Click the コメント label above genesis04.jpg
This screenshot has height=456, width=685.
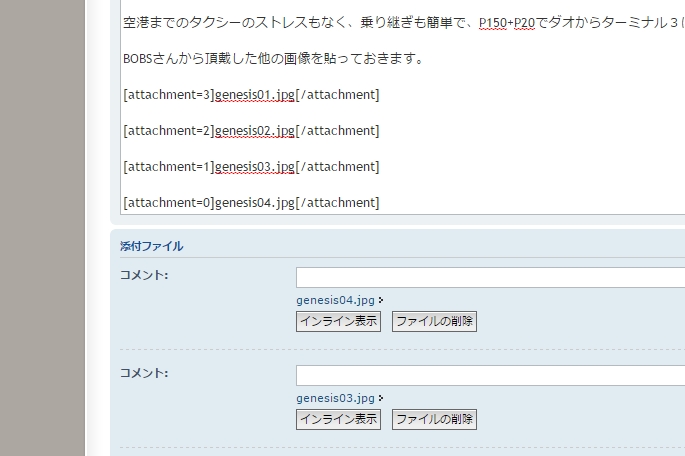pyautogui.click(x=144, y=275)
